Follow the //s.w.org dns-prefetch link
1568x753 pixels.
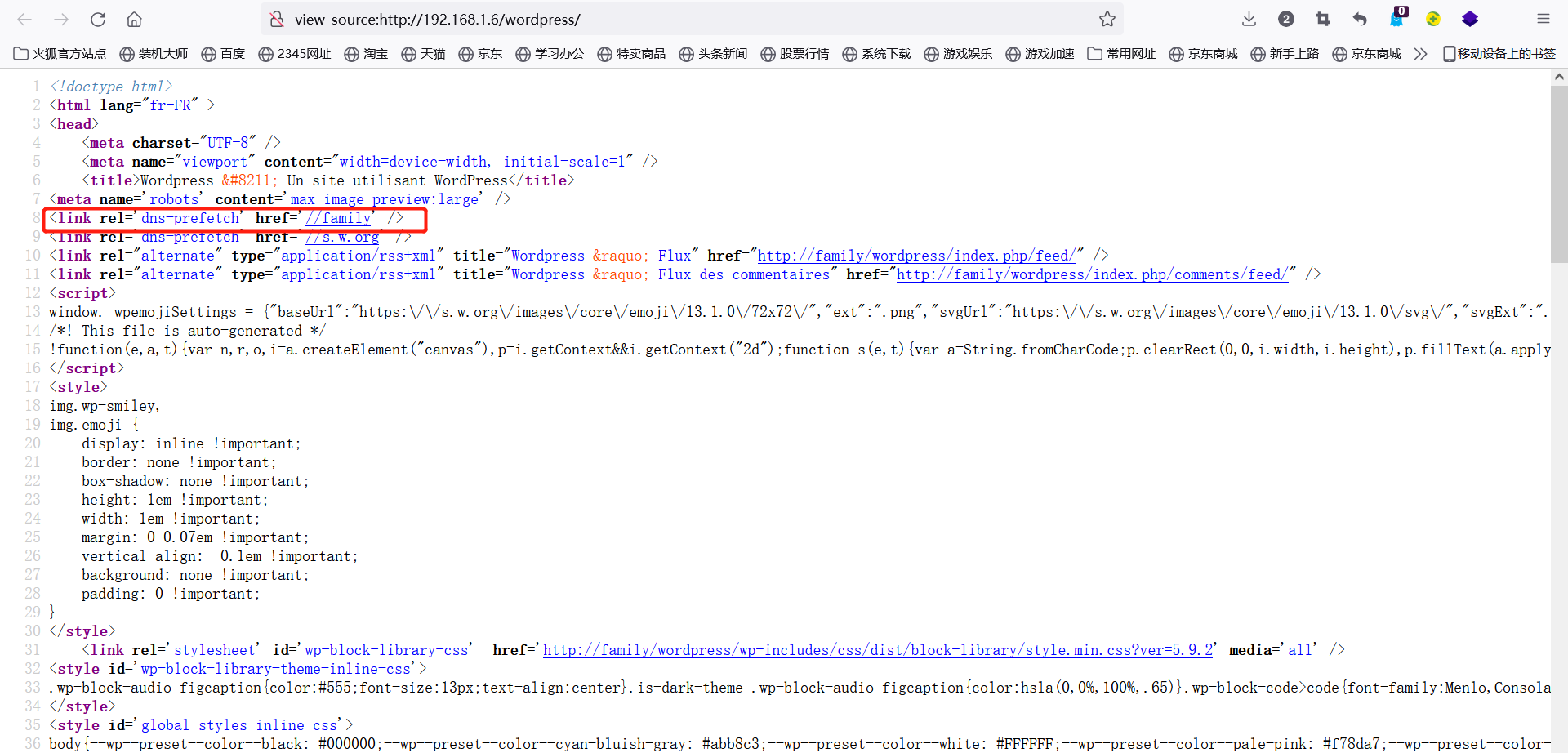342,237
